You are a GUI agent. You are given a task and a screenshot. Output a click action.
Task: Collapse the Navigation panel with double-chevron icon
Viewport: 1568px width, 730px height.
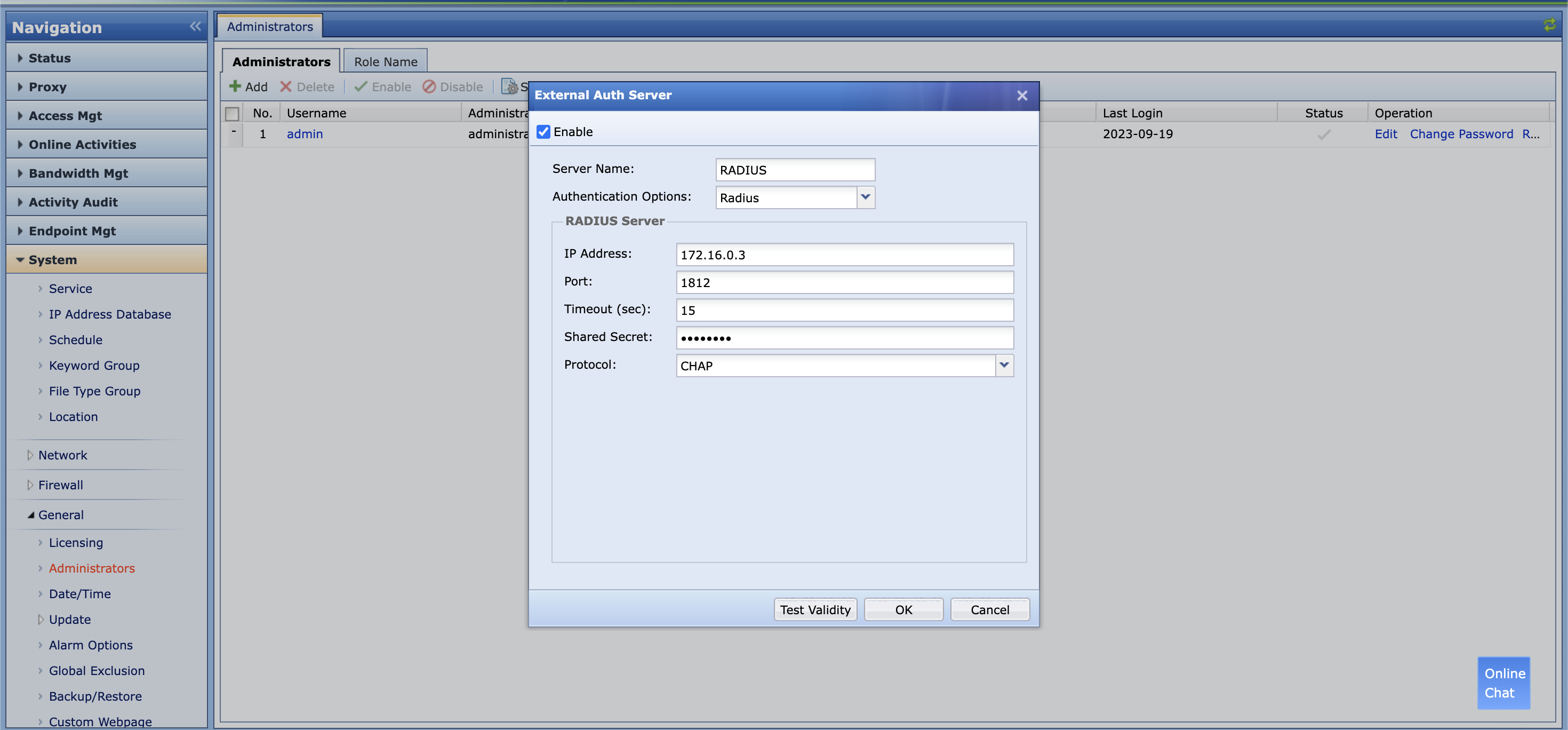195,26
